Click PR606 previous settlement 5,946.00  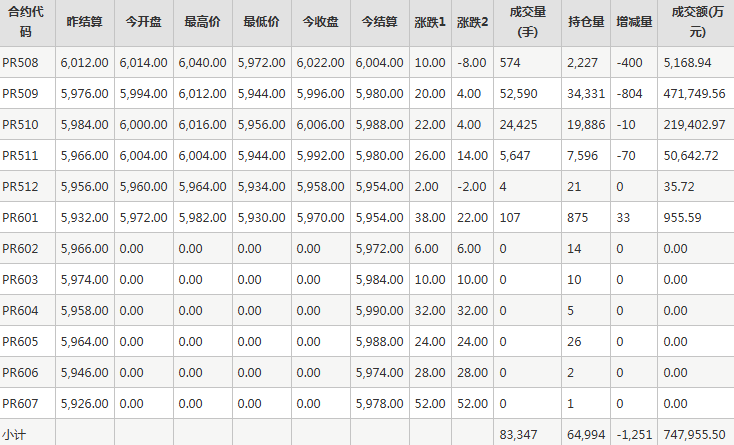[x=84, y=372]
